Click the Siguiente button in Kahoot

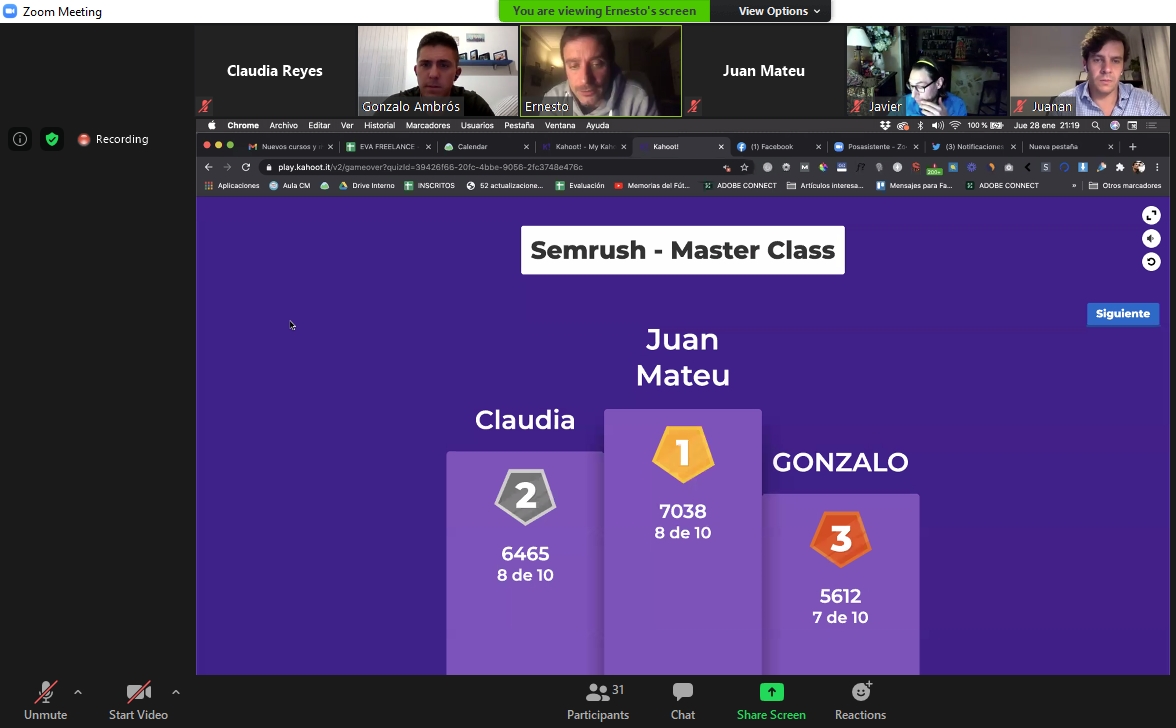(x=1123, y=313)
